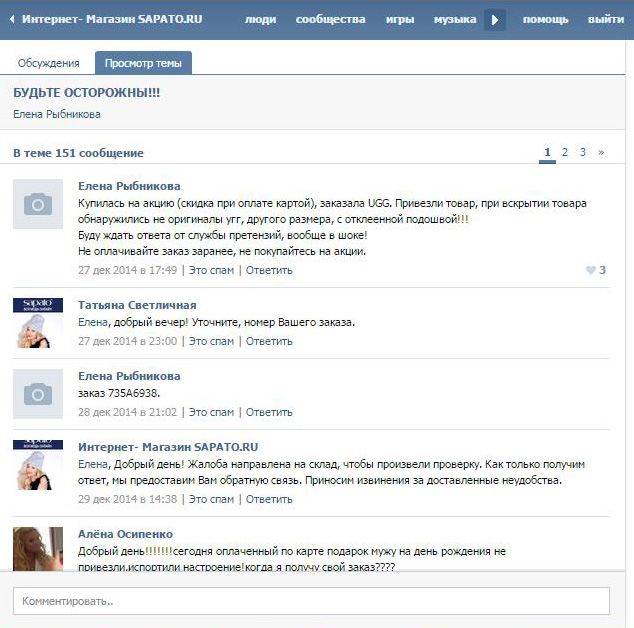Jump to last page with » arrow

[x=601, y=152]
